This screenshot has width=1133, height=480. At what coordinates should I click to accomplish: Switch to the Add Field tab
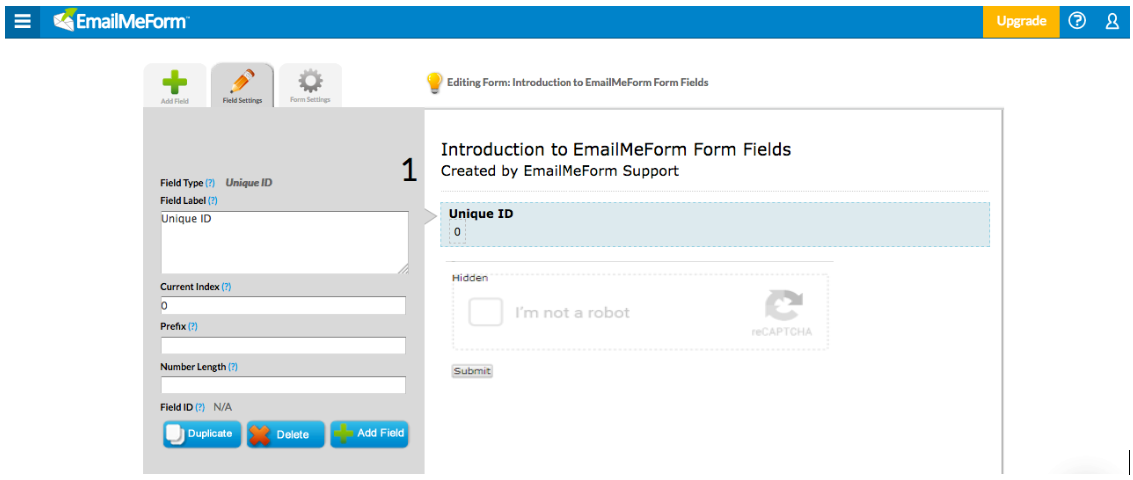175,86
